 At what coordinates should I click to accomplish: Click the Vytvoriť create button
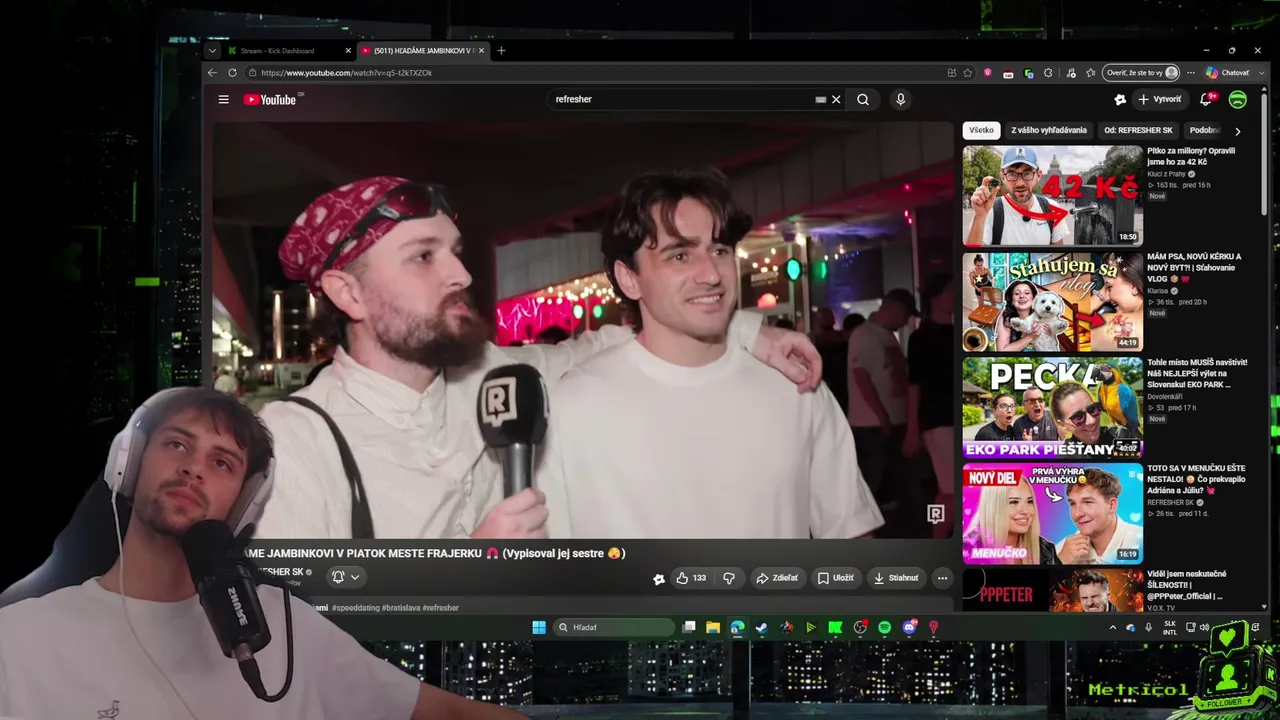click(x=1160, y=100)
